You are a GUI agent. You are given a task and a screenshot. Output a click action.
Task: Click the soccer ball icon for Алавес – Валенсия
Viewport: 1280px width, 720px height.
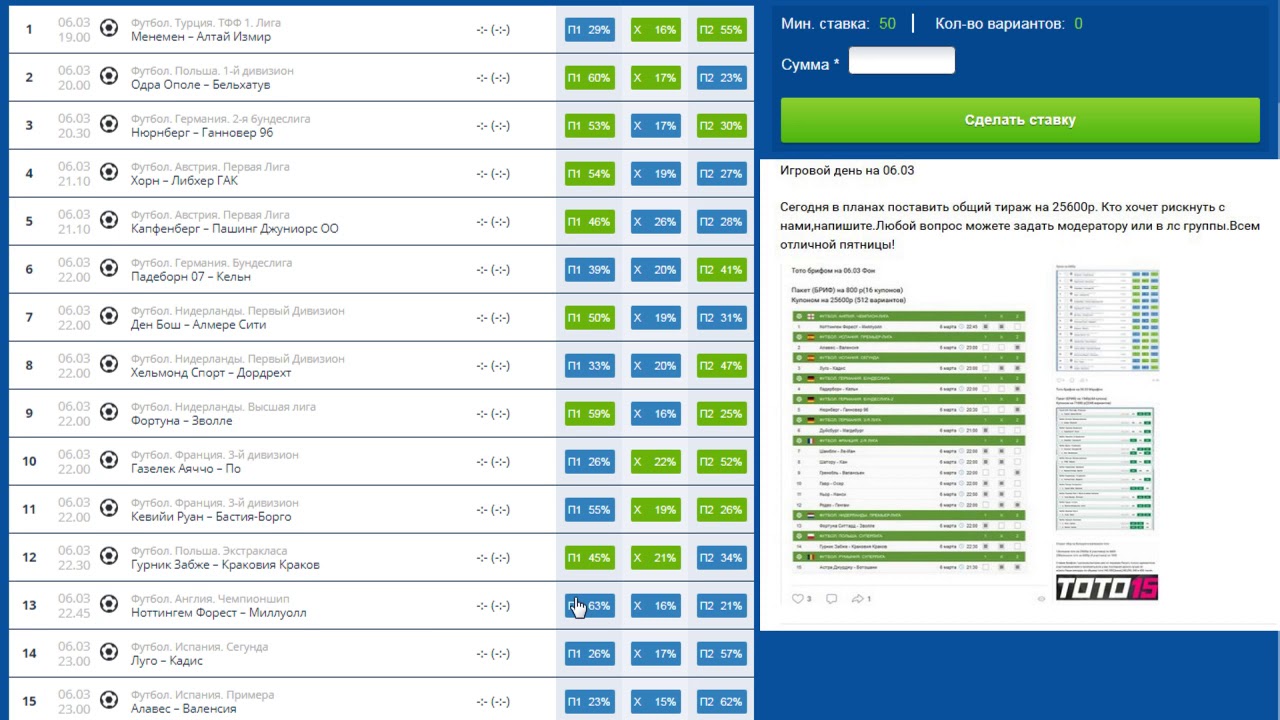(x=109, y=700)
